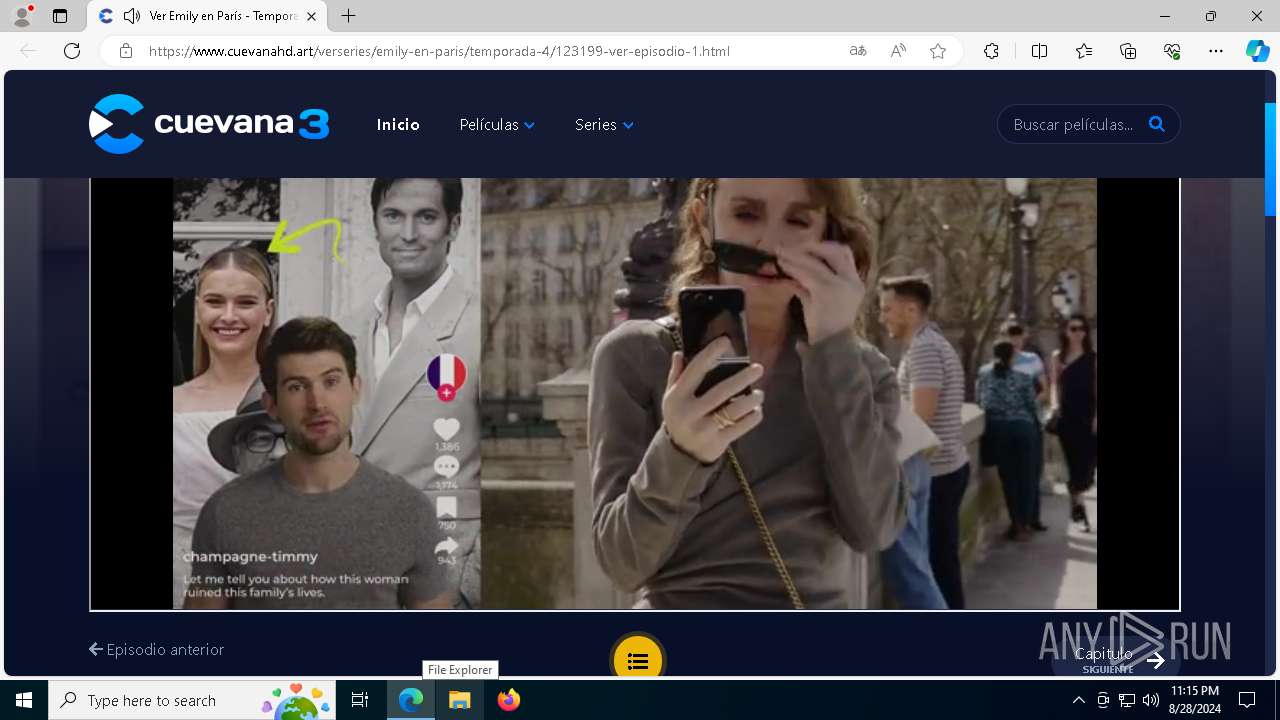1280x720 pixels.
Task: Go to Episodio anterior link
Action: (156, 649)
